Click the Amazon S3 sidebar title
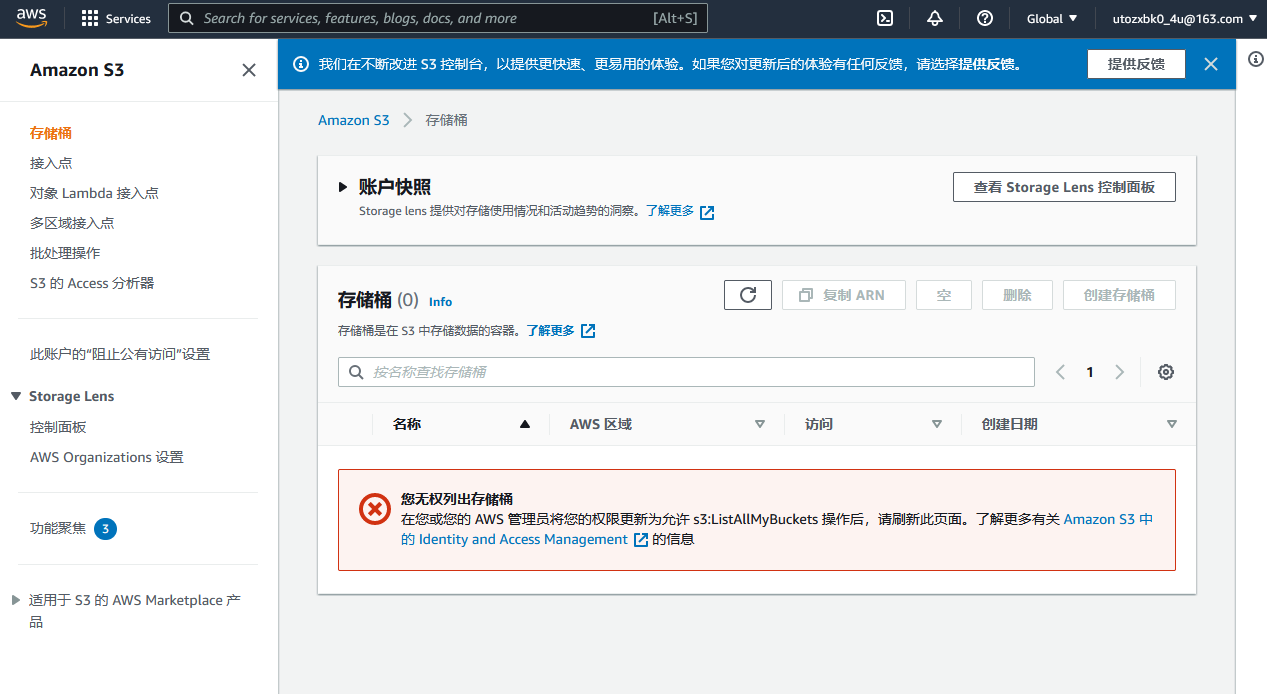Screen dimensions: 1267x694 point(77,70)
